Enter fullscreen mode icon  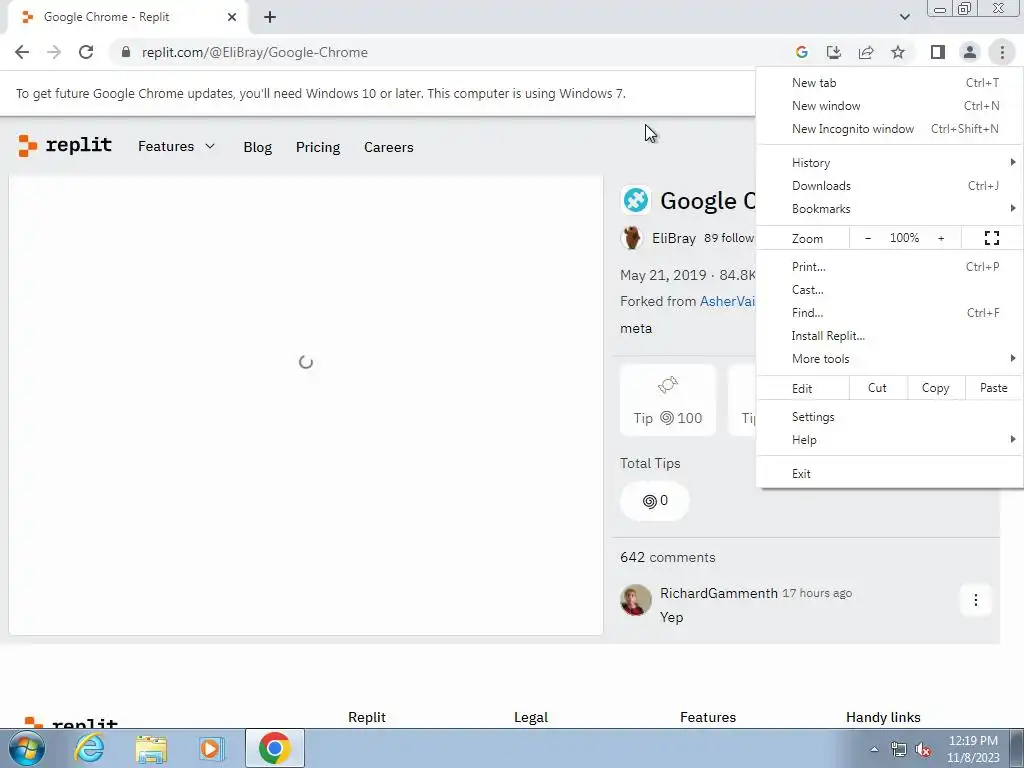[x=991, y=238]
